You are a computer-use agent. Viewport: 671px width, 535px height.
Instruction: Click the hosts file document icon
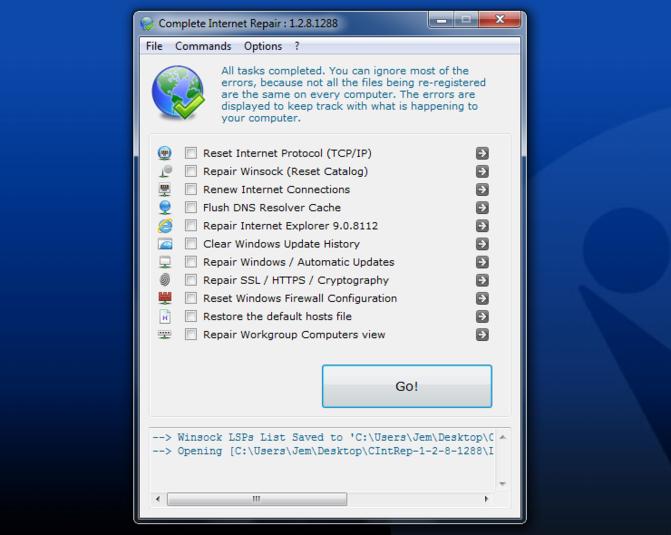[x=165, y=316]
